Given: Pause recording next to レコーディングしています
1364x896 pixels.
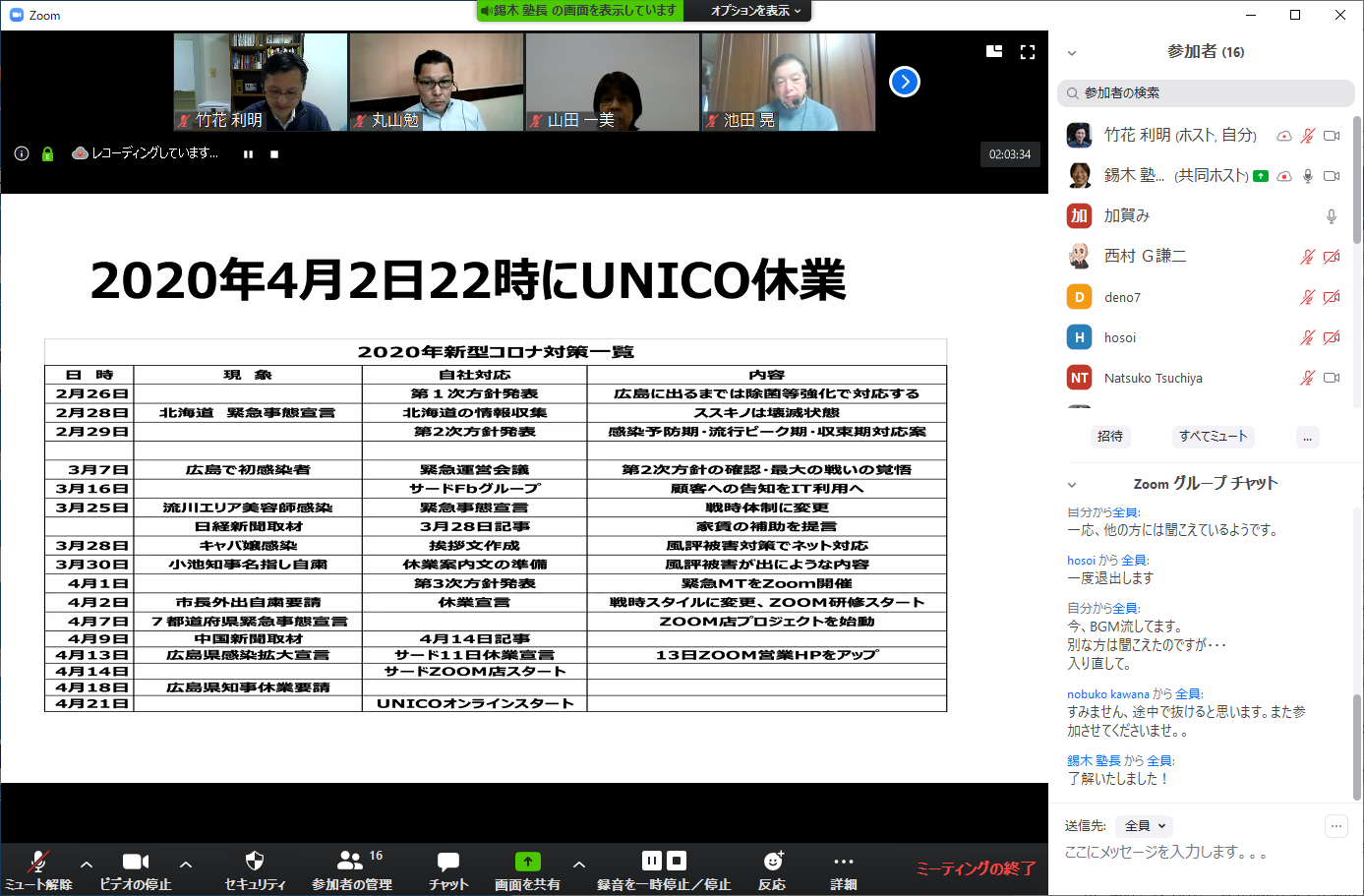Looking at the screenshot, I should pos(249,154).
